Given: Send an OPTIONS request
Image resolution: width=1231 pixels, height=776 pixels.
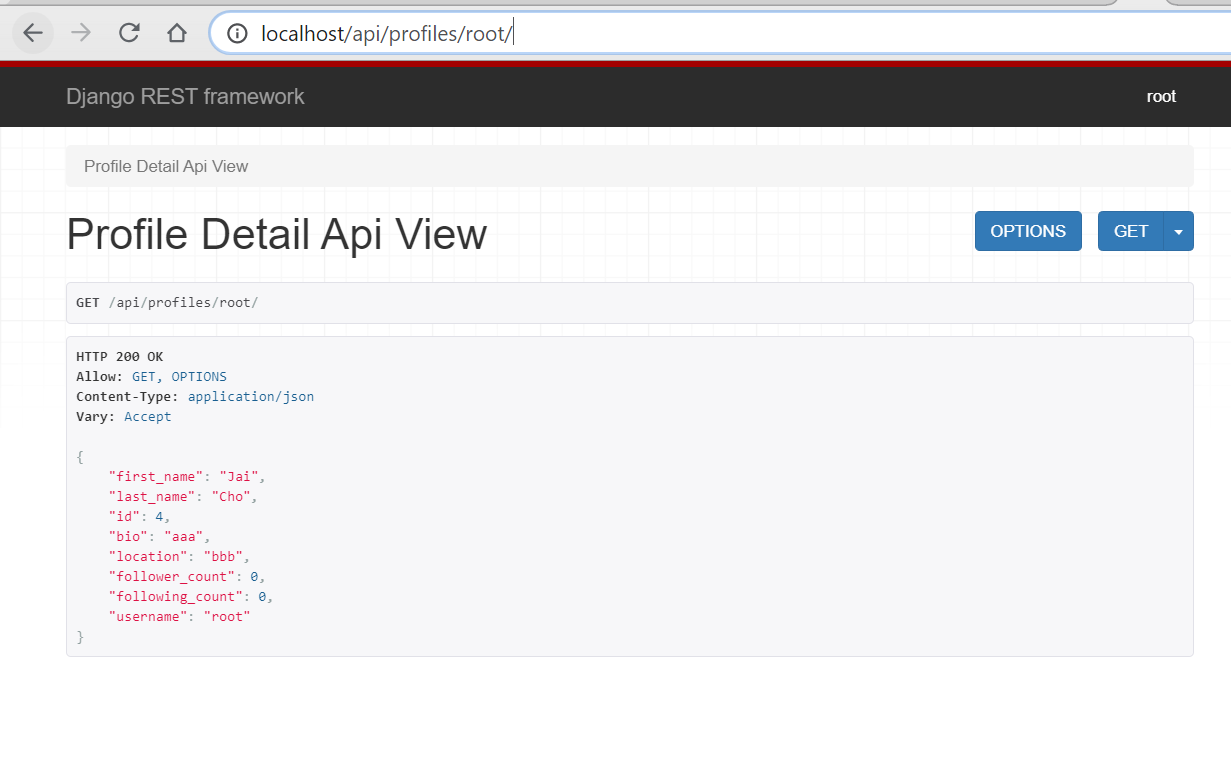Looking at the screenshot, I should pyautogui.click(x=1028, y=231).
